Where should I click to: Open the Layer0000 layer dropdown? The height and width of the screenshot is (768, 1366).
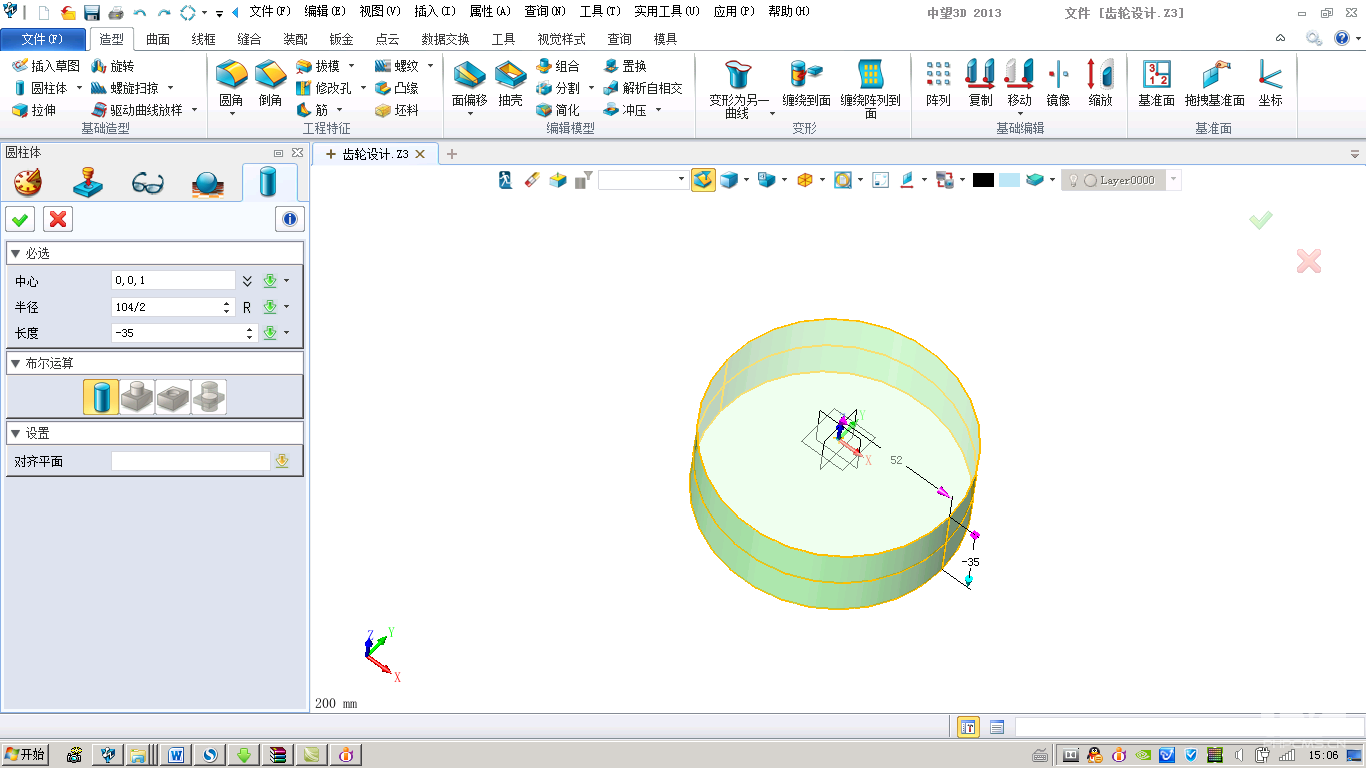pos(1173,180)
